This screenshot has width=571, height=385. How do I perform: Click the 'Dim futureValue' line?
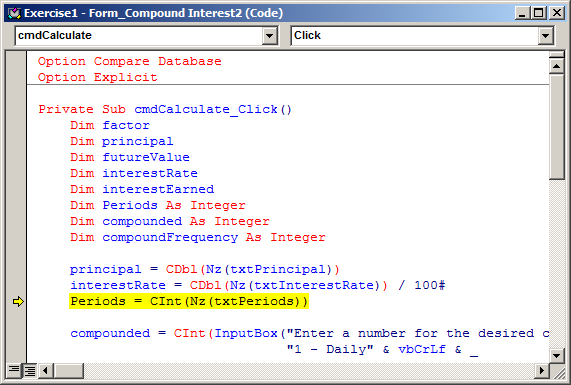[x=130, y=157]
